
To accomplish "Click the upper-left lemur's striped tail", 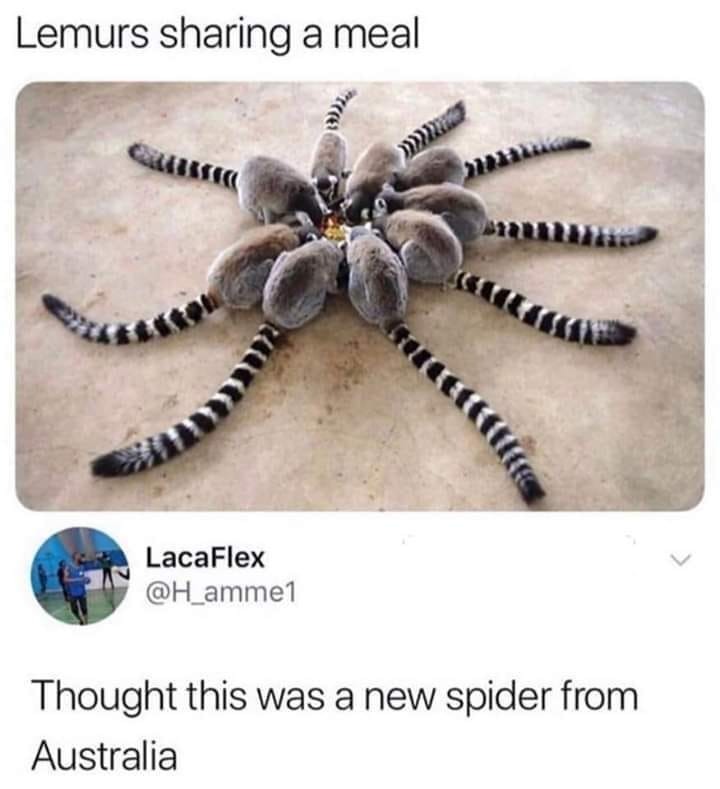I will coord(184,165).
